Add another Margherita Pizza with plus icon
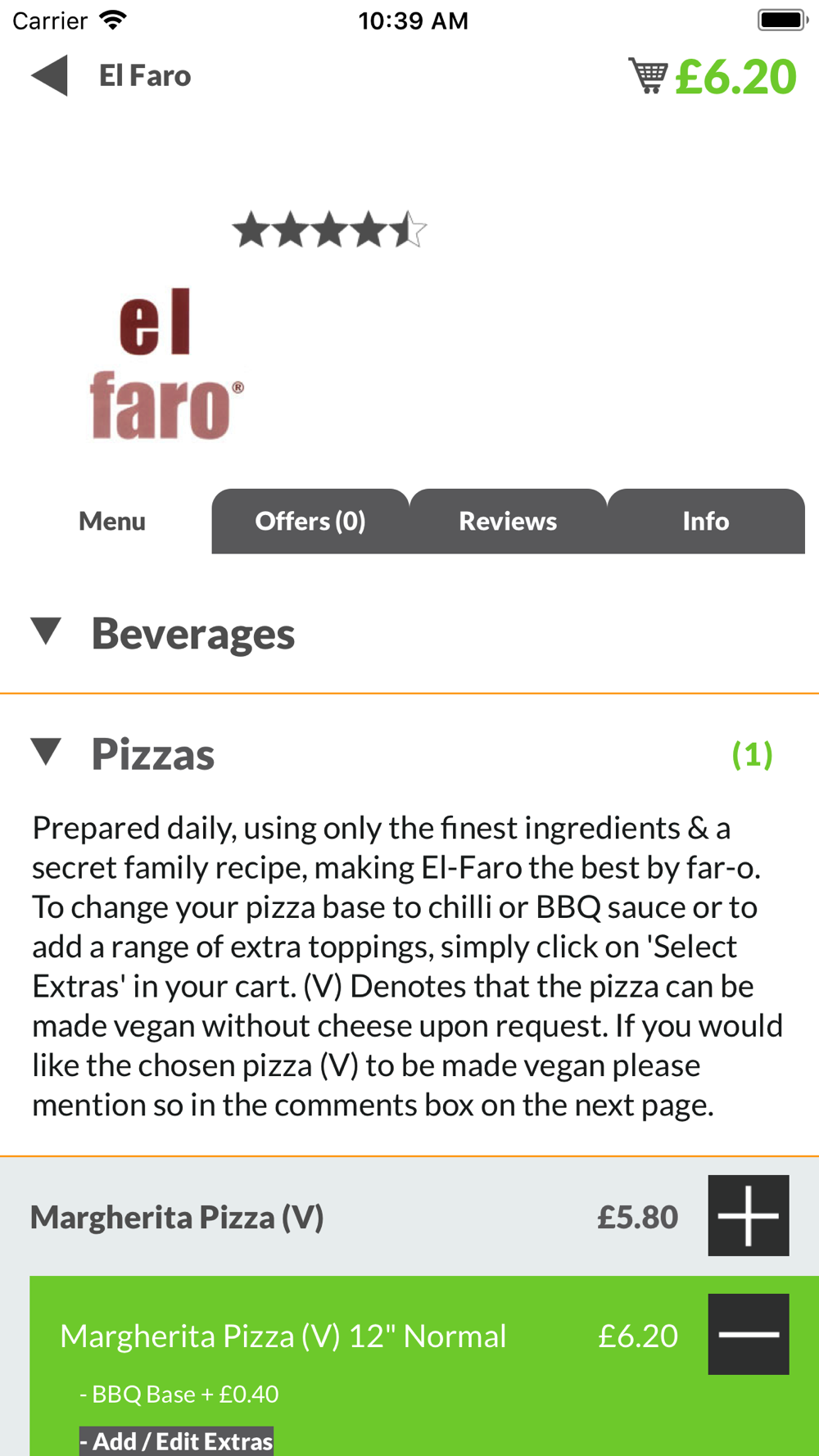Screen dimensions: 819x1456 (x=749, y=1215)
